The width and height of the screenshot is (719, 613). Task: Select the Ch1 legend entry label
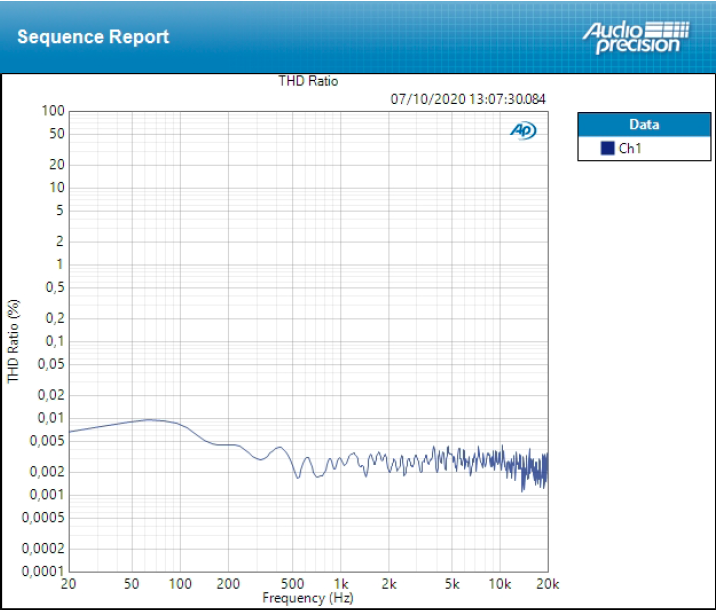coord(629,148)
